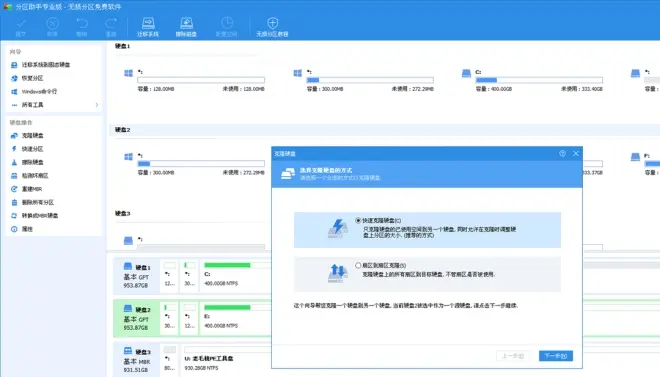Screen dimensions: 660x377
Task: Click the help question-mark icon in 克隆硬盘 dialog
Action: coord(562,154)
